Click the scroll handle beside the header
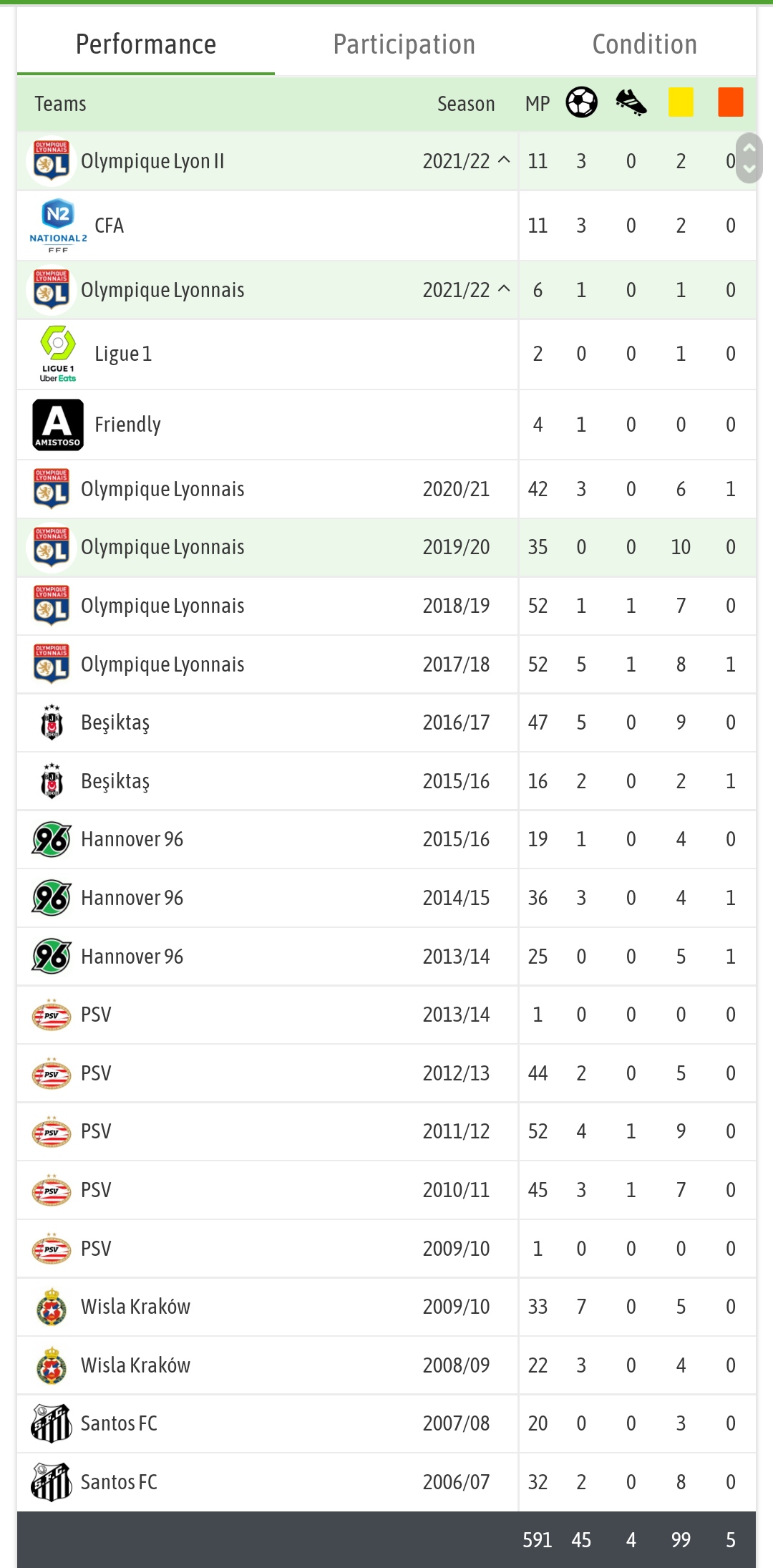Viewport: 773px width, 1568px height. [749, 158]
